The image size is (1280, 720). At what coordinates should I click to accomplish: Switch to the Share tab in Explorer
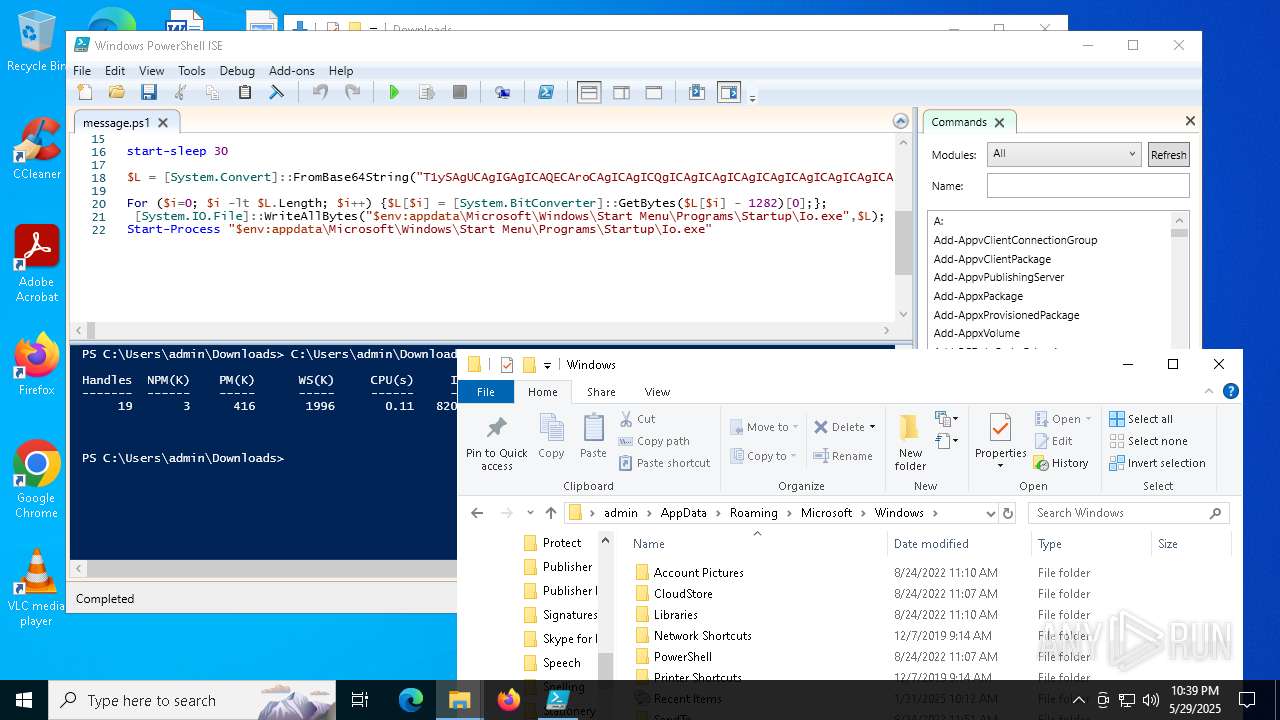pos(601,392)
